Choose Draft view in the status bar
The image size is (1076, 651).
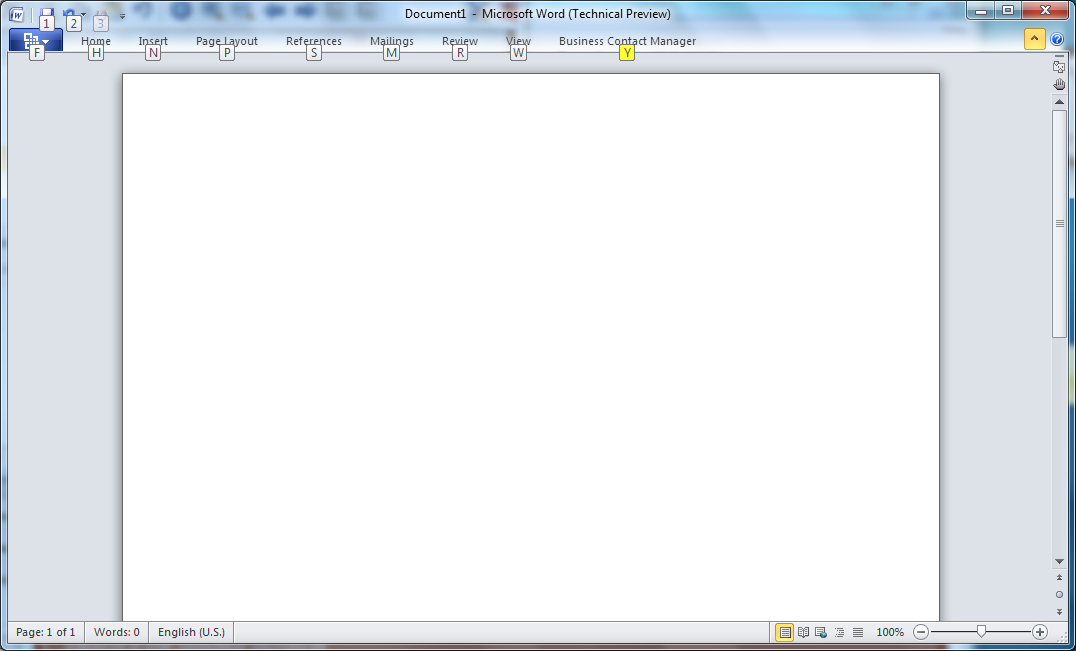[x=858, y=632]
